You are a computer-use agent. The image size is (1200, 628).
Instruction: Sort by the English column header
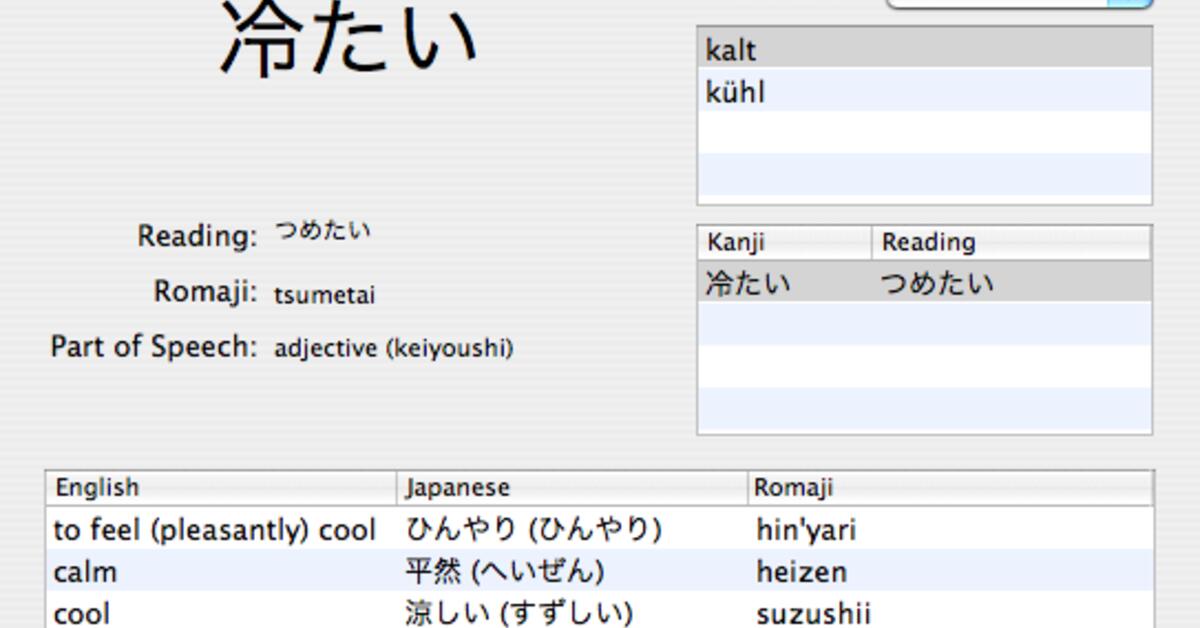95,487
